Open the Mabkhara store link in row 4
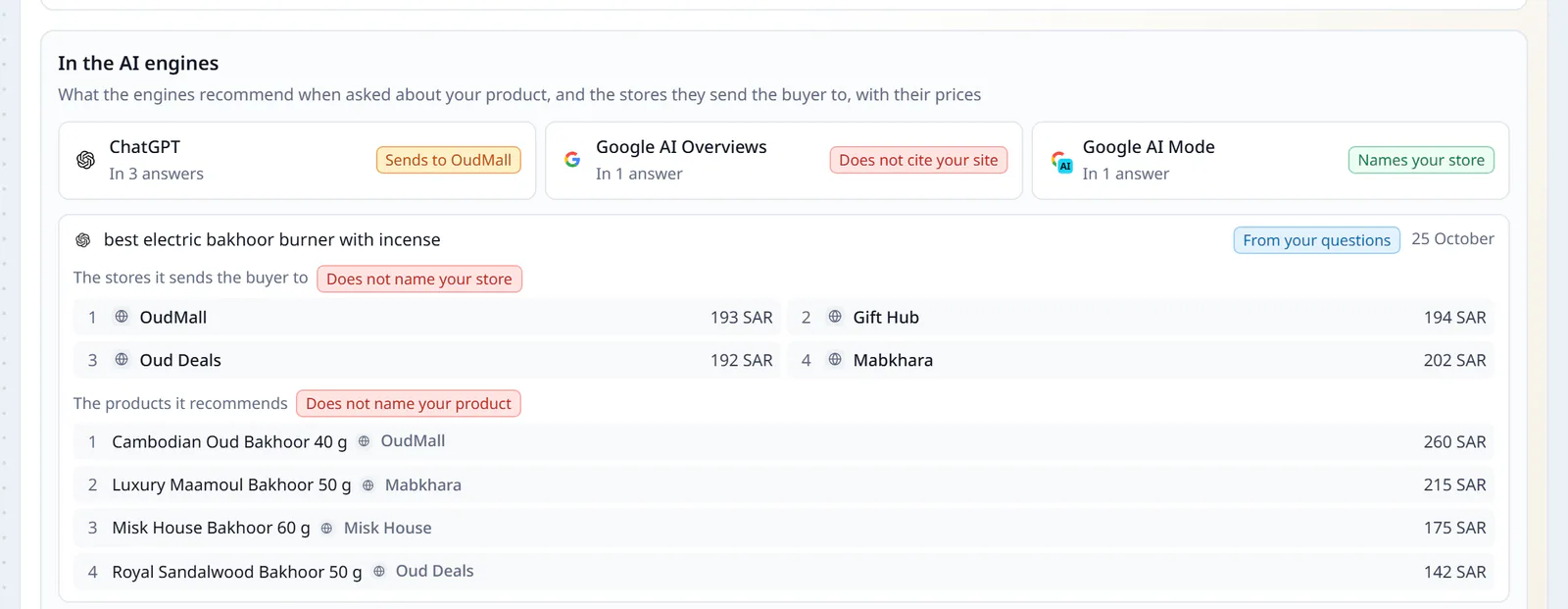The width and height of the screenshot is (1568, 609). click(893, 361)
